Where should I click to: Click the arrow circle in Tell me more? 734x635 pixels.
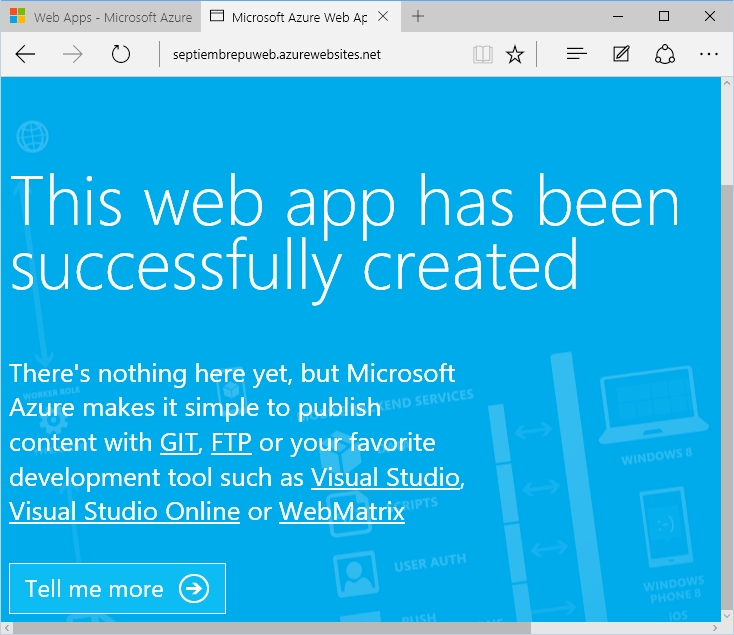coord(194,588)
